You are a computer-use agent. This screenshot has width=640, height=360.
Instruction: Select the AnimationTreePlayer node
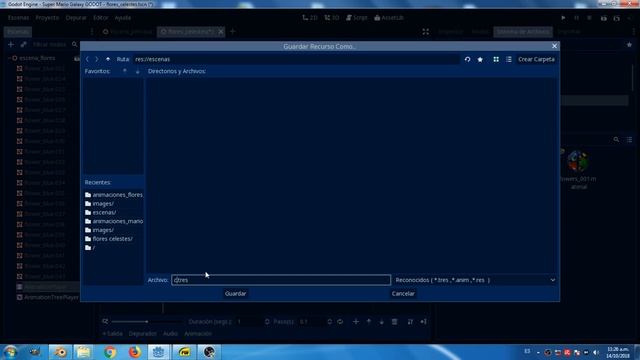(47, 298)
